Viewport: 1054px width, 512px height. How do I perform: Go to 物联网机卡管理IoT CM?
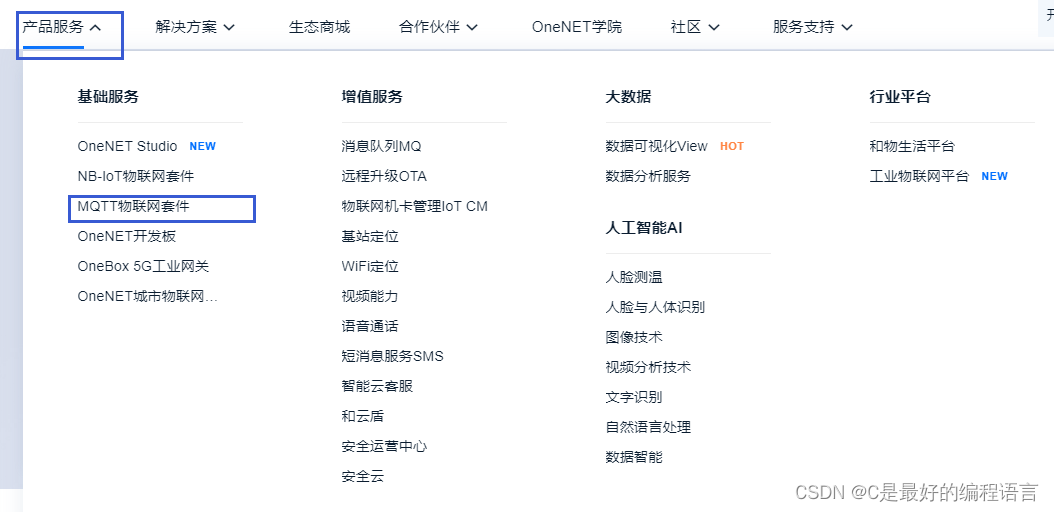[x=415, y=206]
